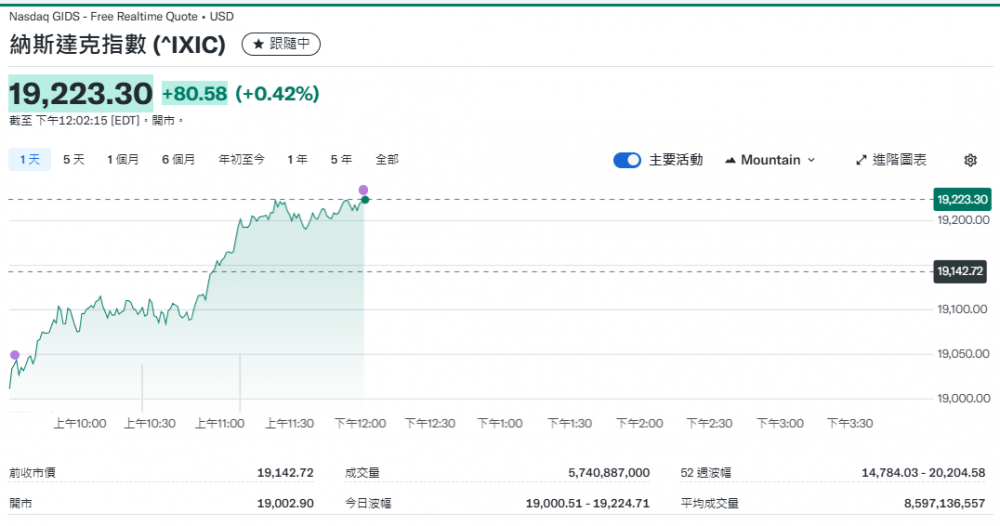Select the 1天 range tab
1000x526 pixels.
click(30, 159)
